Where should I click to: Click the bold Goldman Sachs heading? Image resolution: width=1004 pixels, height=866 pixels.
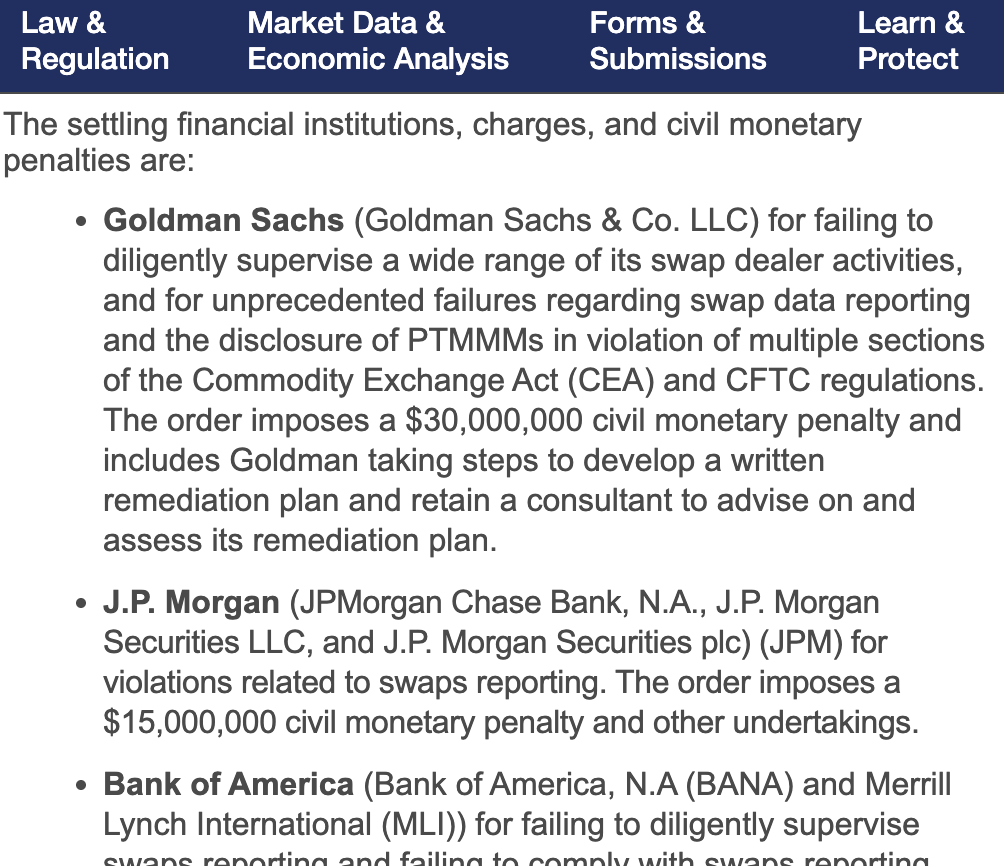(223, 220)
